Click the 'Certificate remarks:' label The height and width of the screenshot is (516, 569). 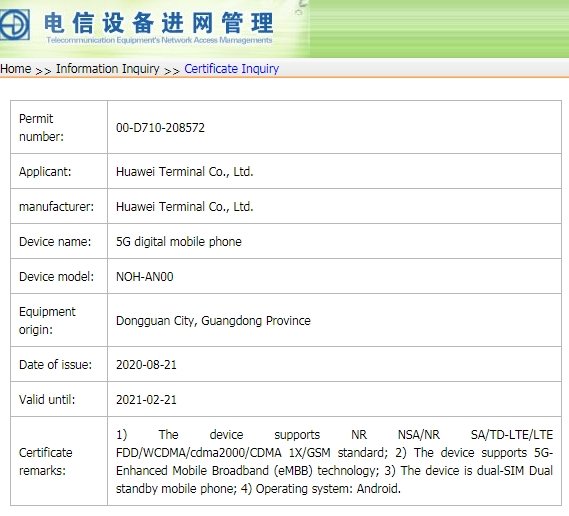tap(45, 462)
